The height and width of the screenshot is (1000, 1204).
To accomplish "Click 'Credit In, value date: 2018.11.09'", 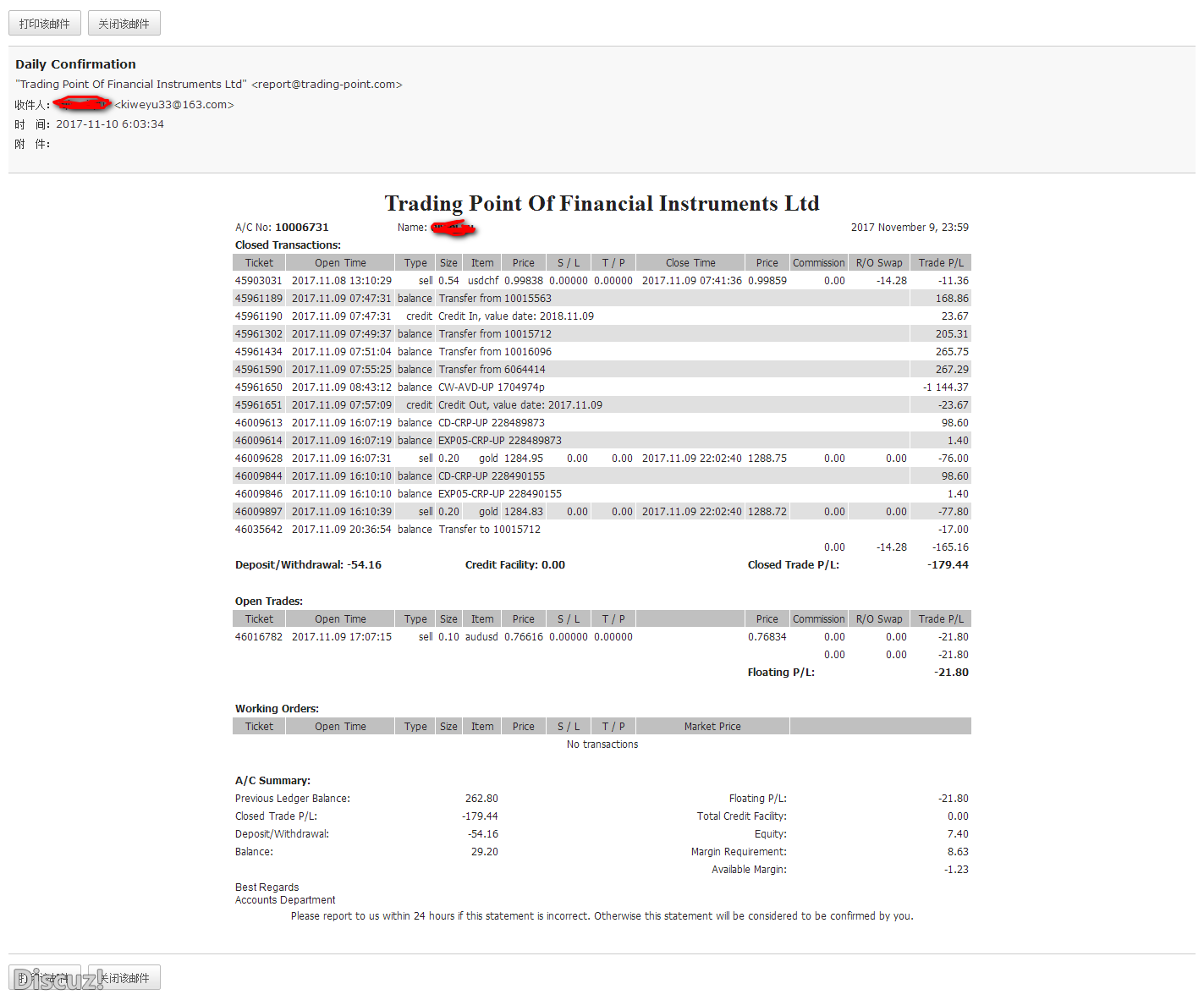I will pyautogui.click(x=516, y=316).
